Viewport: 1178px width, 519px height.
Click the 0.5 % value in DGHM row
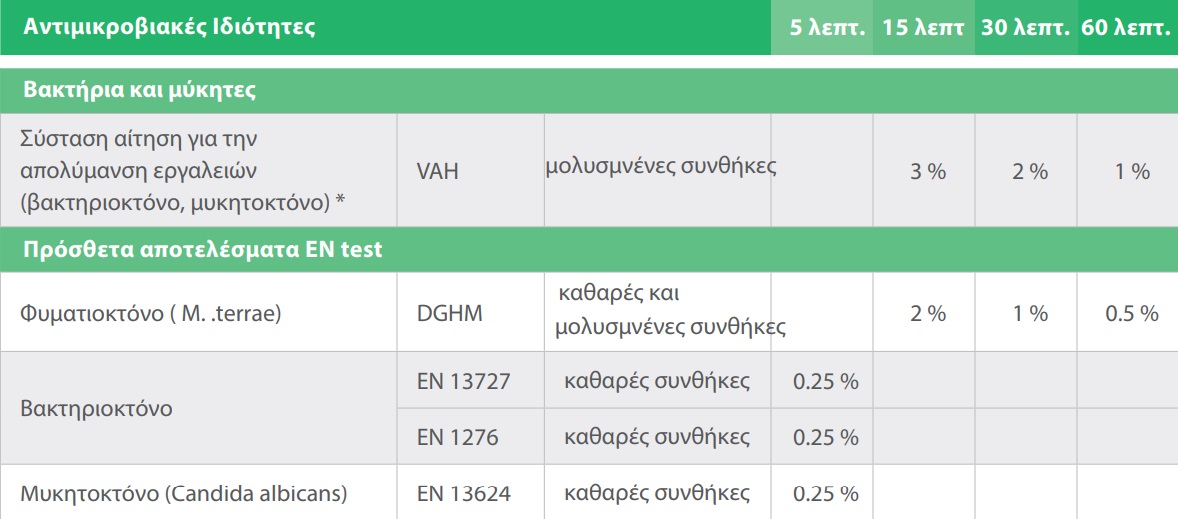[1131, 313]
